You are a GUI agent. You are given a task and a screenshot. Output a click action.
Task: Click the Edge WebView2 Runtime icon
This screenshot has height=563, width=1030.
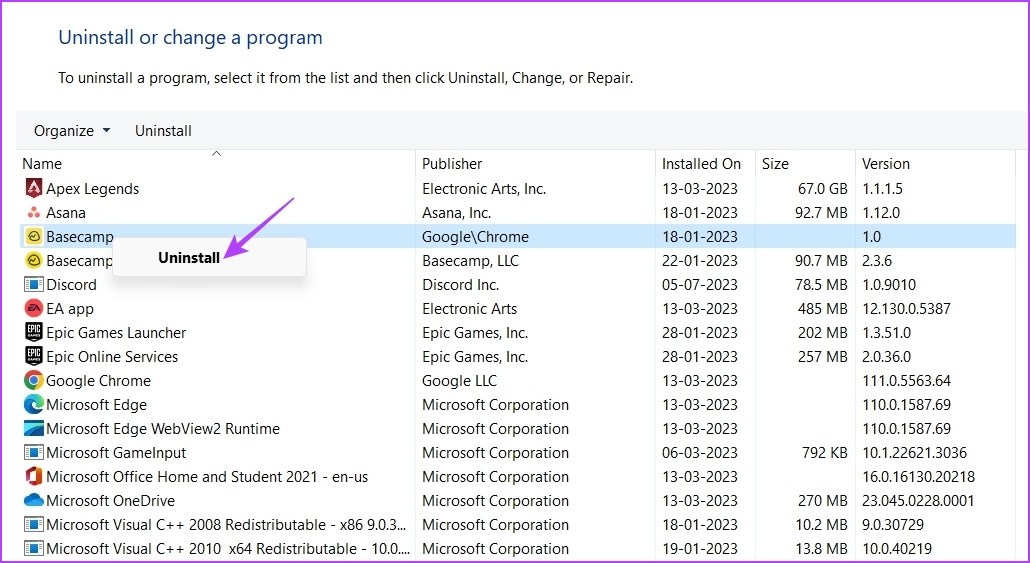[x=34, y=428]
